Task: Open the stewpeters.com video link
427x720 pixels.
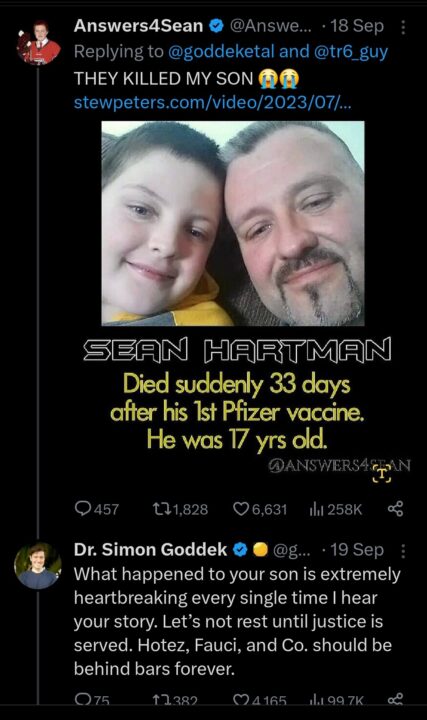Action: tap(213, 102)
